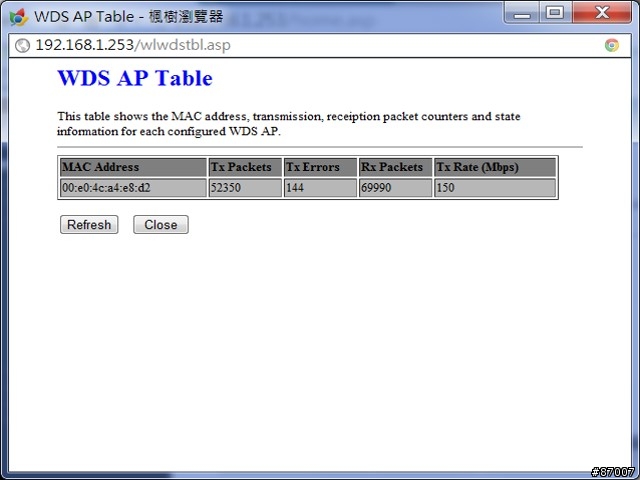The width and height of the screenshot is (640, 480).
Task: Click the MAC Address column header
Action: click(133, 167)
